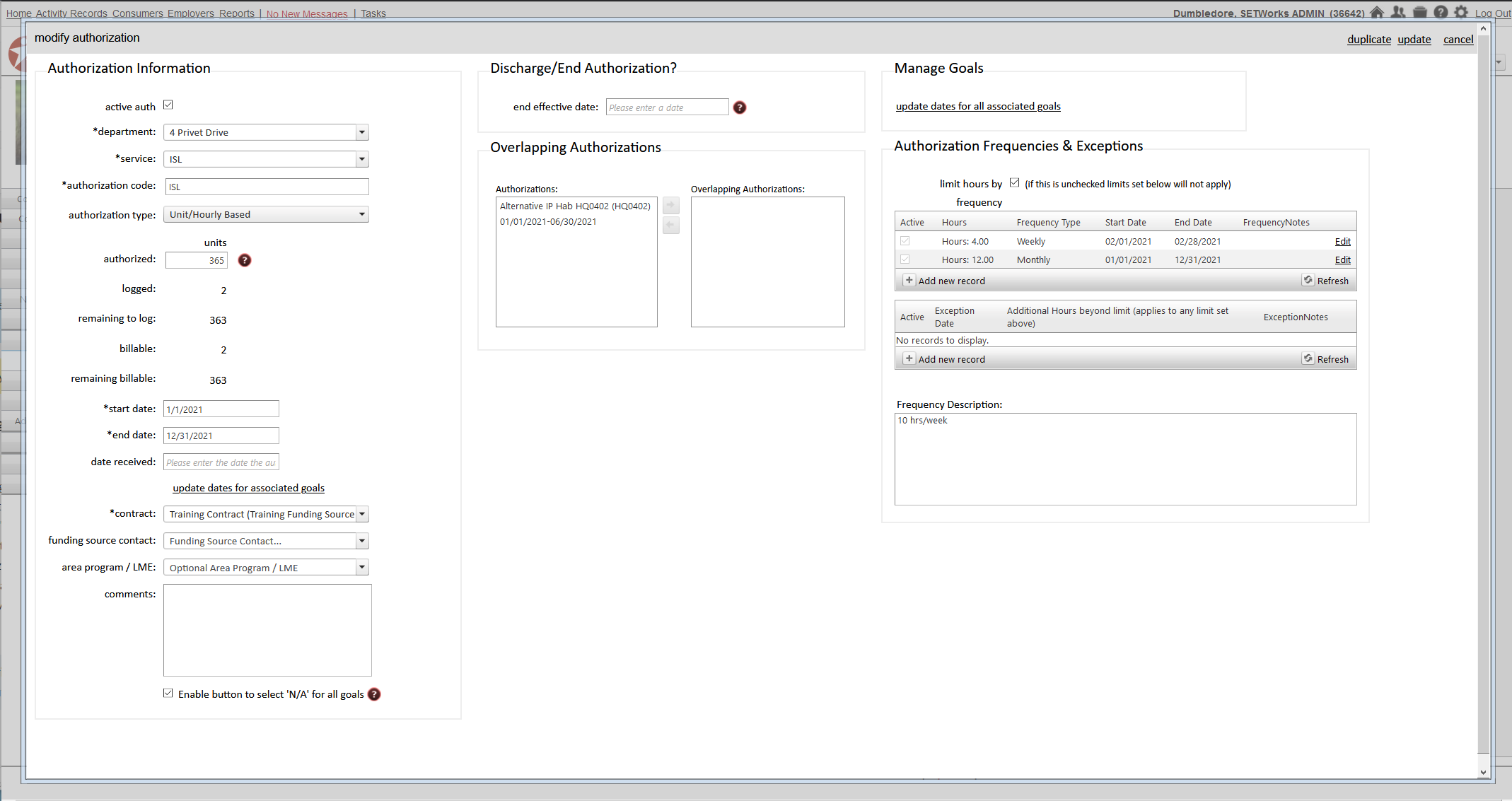Click move-right arrow for overlapping authorizations

[x=671, y=206]
